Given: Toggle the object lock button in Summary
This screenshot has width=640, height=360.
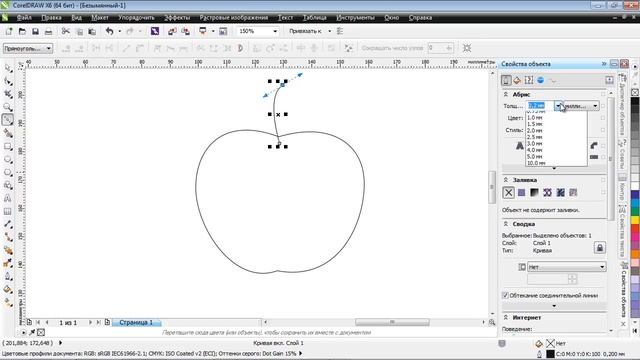Looking at the screenshot, I should click(600, 248).
